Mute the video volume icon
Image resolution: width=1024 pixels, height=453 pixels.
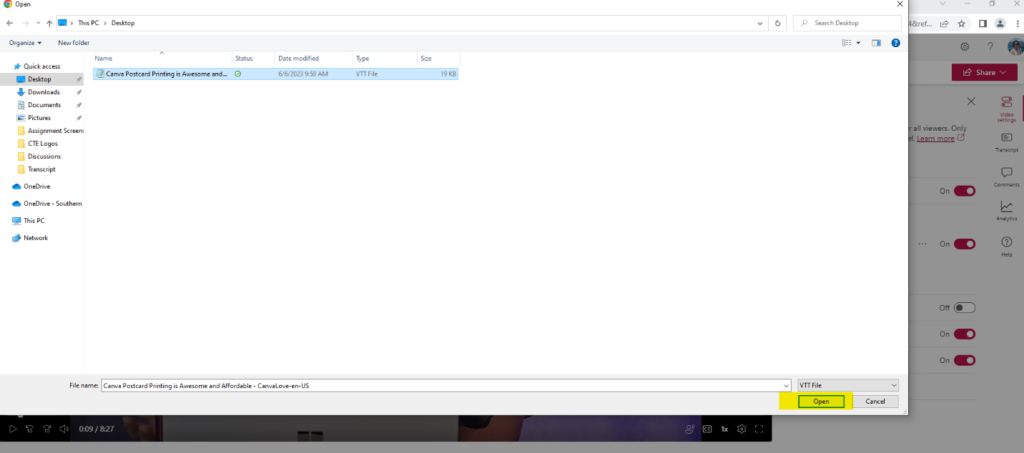[x=64, y=429]
